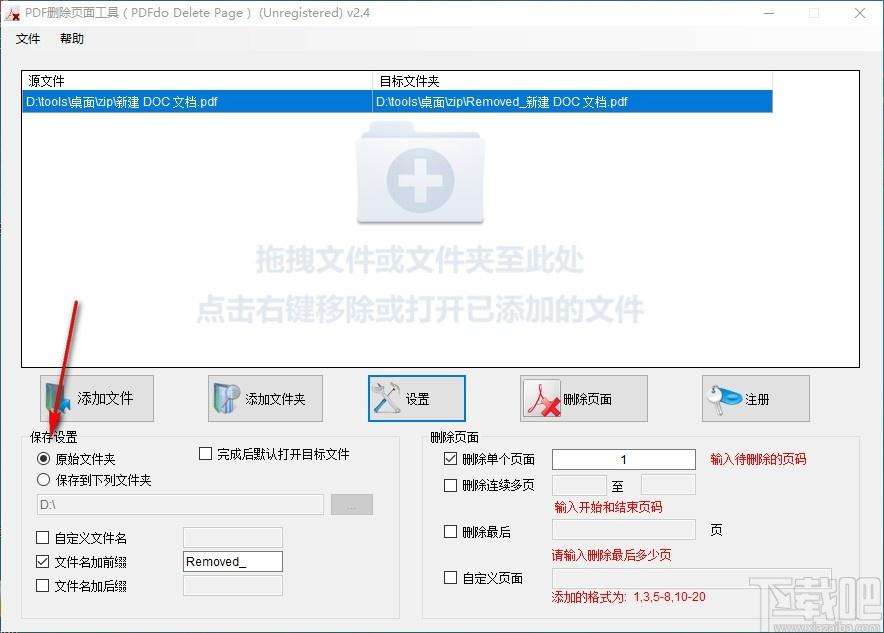This screenshot has width=884, height=633.
Task: Minimize the PDFdo Delete Page window
Action: (x=769, y=13)
